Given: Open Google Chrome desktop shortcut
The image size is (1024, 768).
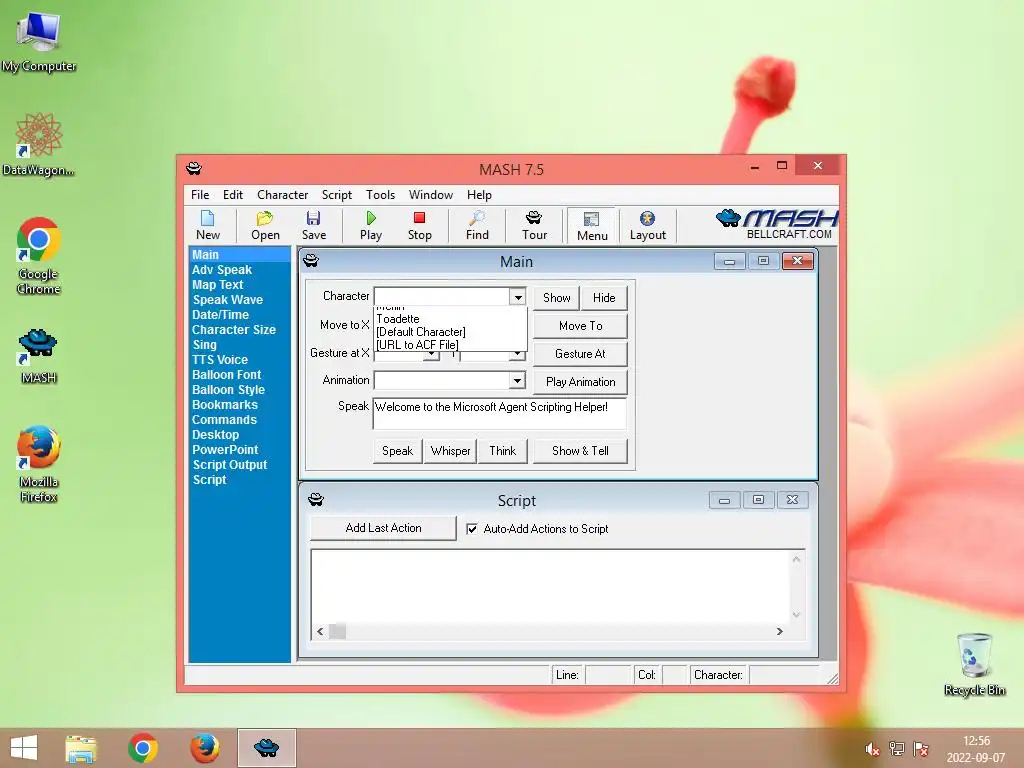Looking at the screenshot, I should tap(39, 256).
